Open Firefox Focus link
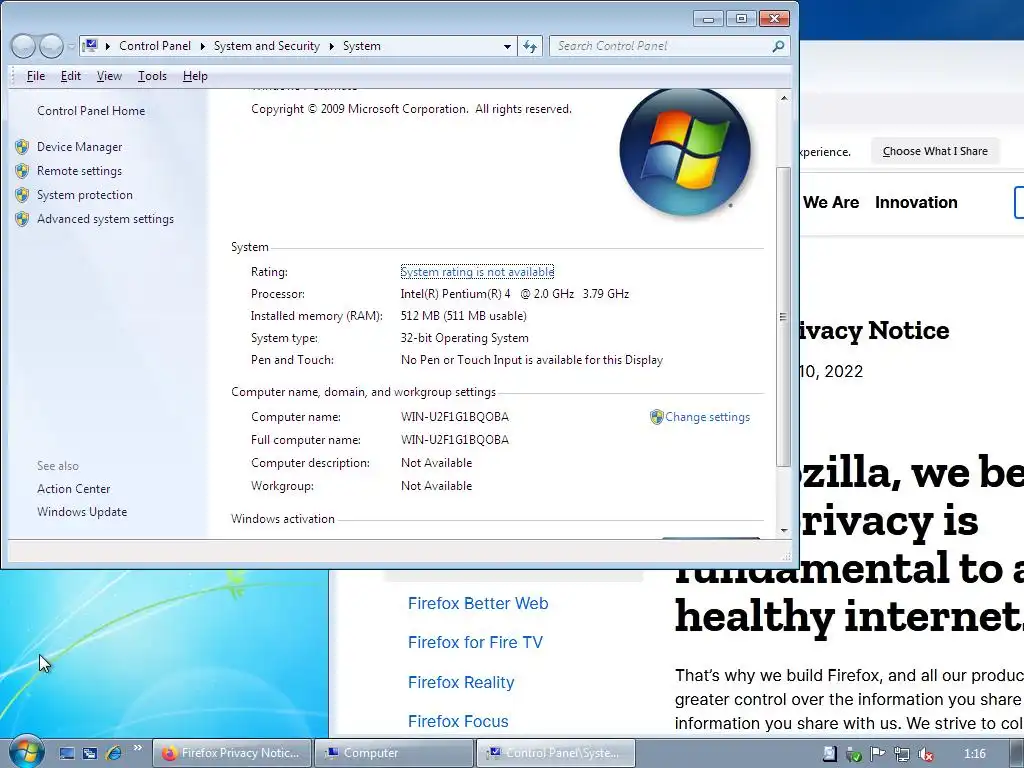The height and width of the screenshot is (768, 1024). click(458, 722)
